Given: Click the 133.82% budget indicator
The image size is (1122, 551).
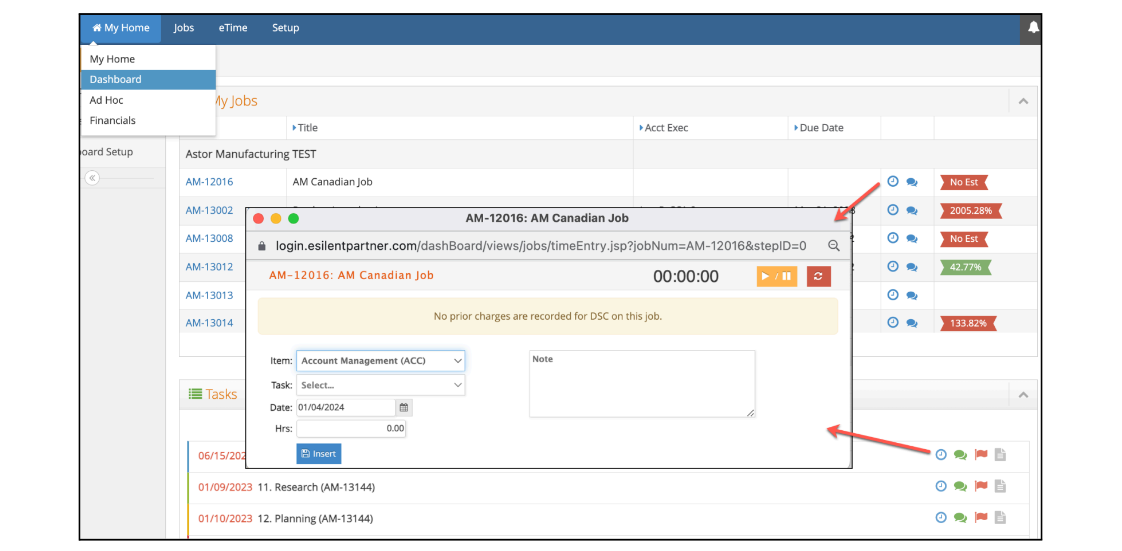Looking at the screenshot, I should pos(968,323).
